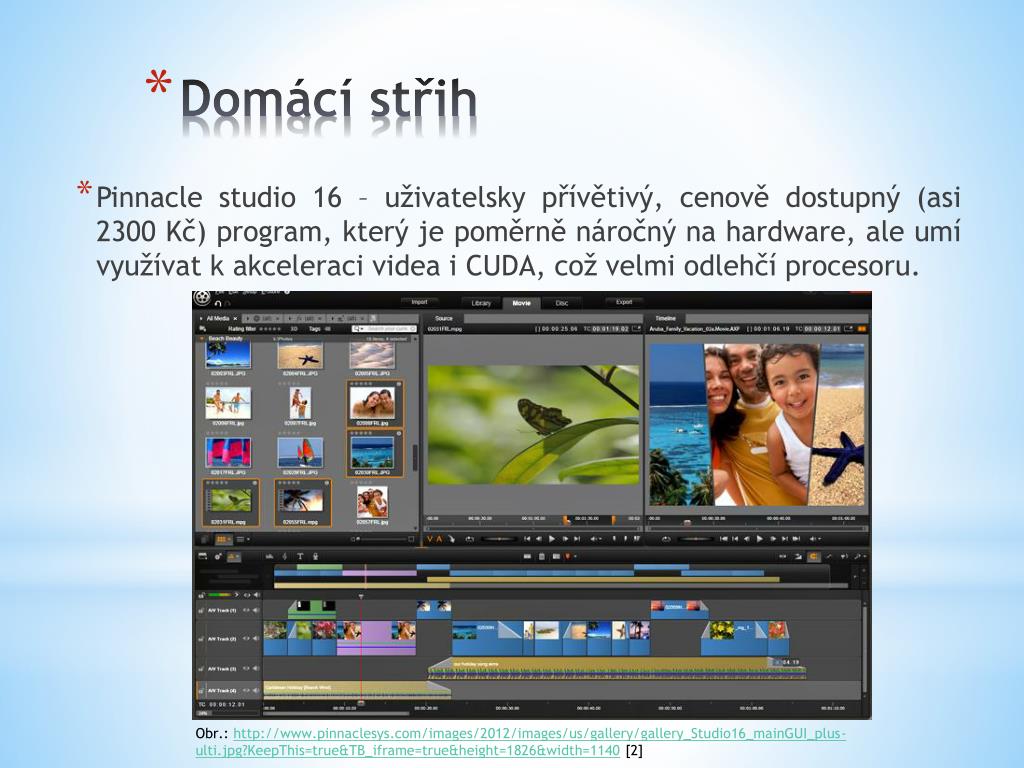Mute audio of A/V Track (1)
The image size is (1024, 768).
point(256,611)
